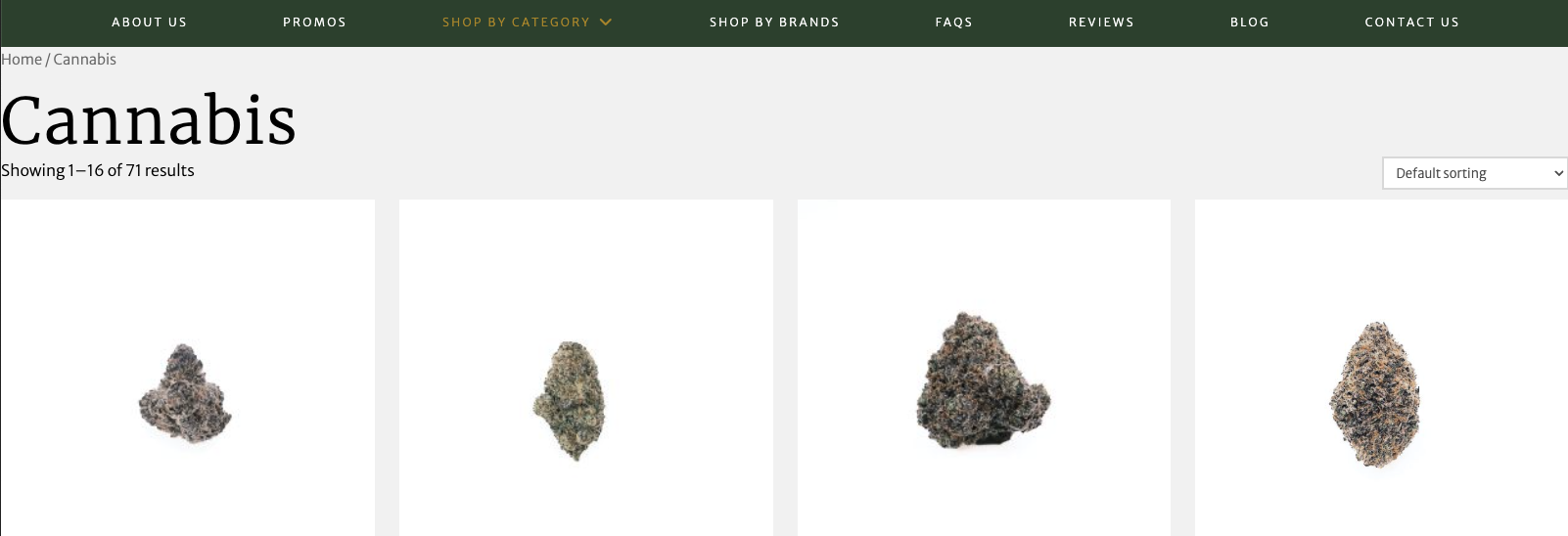Click the Home breadcrumb link
The width and height of the screenshot is (1568, 536).
22,60
